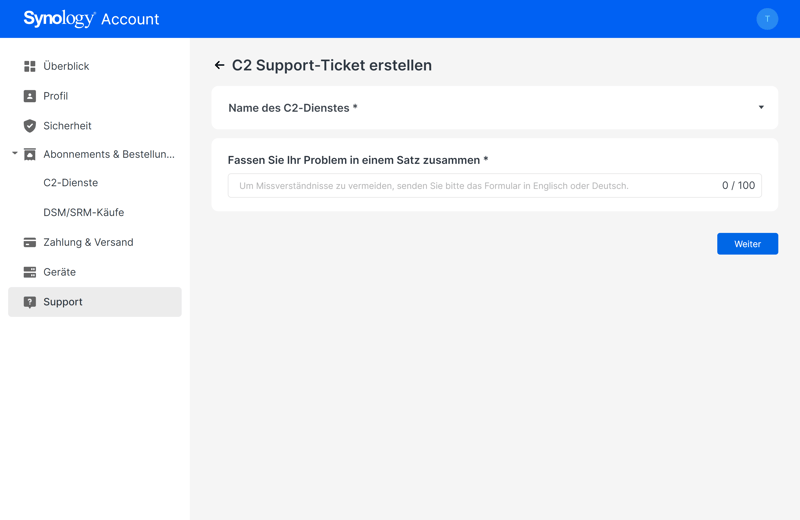Image resolution: width=800 pixels, height=520 pixels.
Task: Click the Synology Account logo
Action: 91,19
